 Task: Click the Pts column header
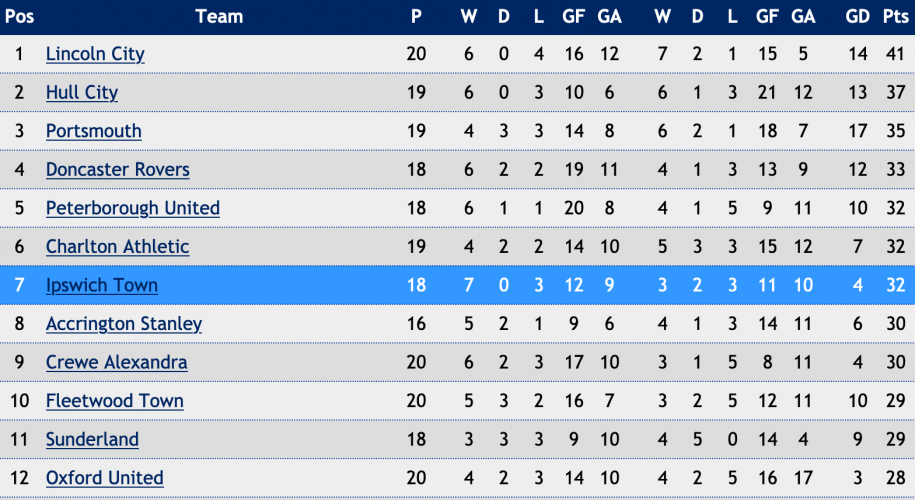click(895, 16)
